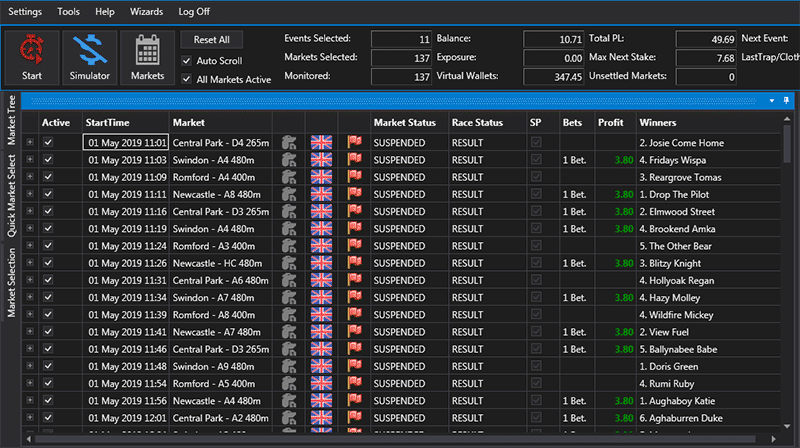The image size is (800, 448).
Task: Expand the Swindon A7 480m row
Action: tap(30, 297)
